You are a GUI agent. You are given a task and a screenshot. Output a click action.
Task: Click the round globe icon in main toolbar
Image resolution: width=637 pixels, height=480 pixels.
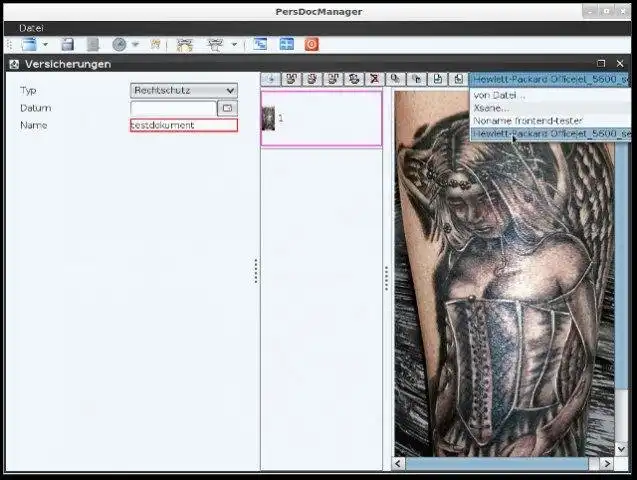[x=119, y=44]
